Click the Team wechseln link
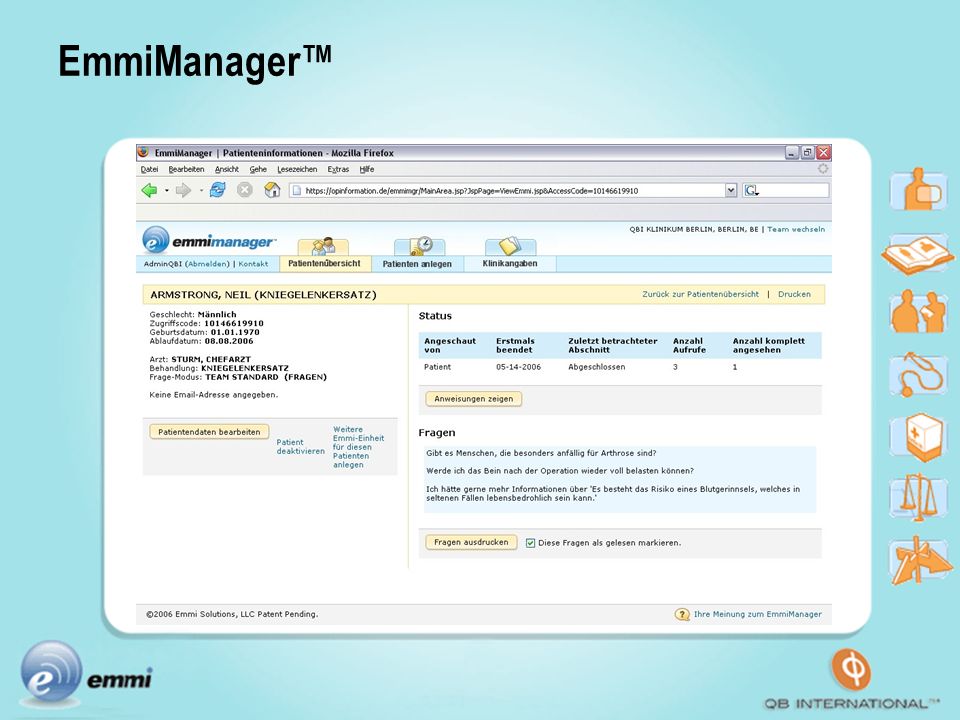The image size is (960, 720). click(x=796, y=229)
